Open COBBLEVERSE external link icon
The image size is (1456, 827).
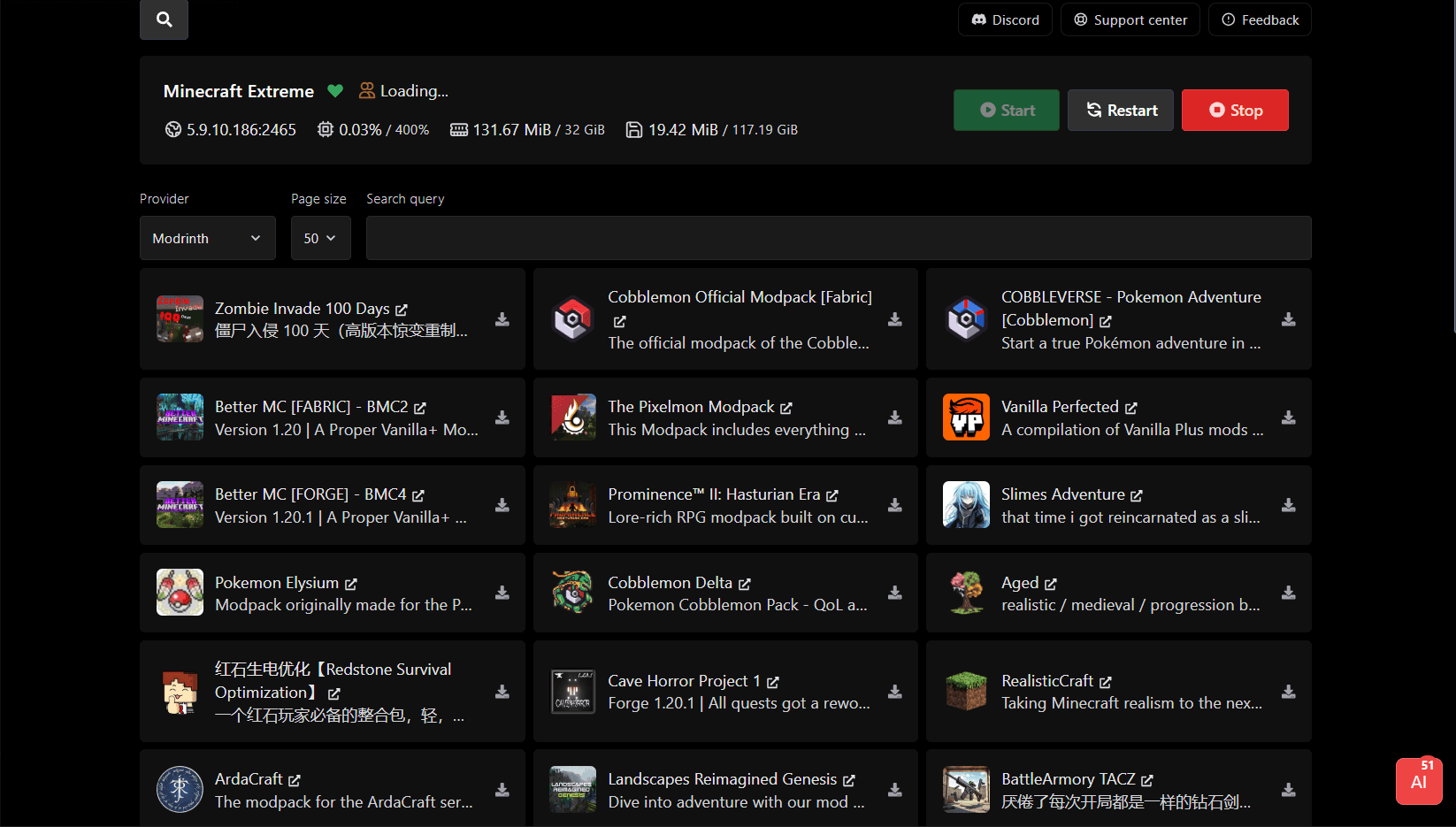pyautogui.click(x=1106, y=321)
